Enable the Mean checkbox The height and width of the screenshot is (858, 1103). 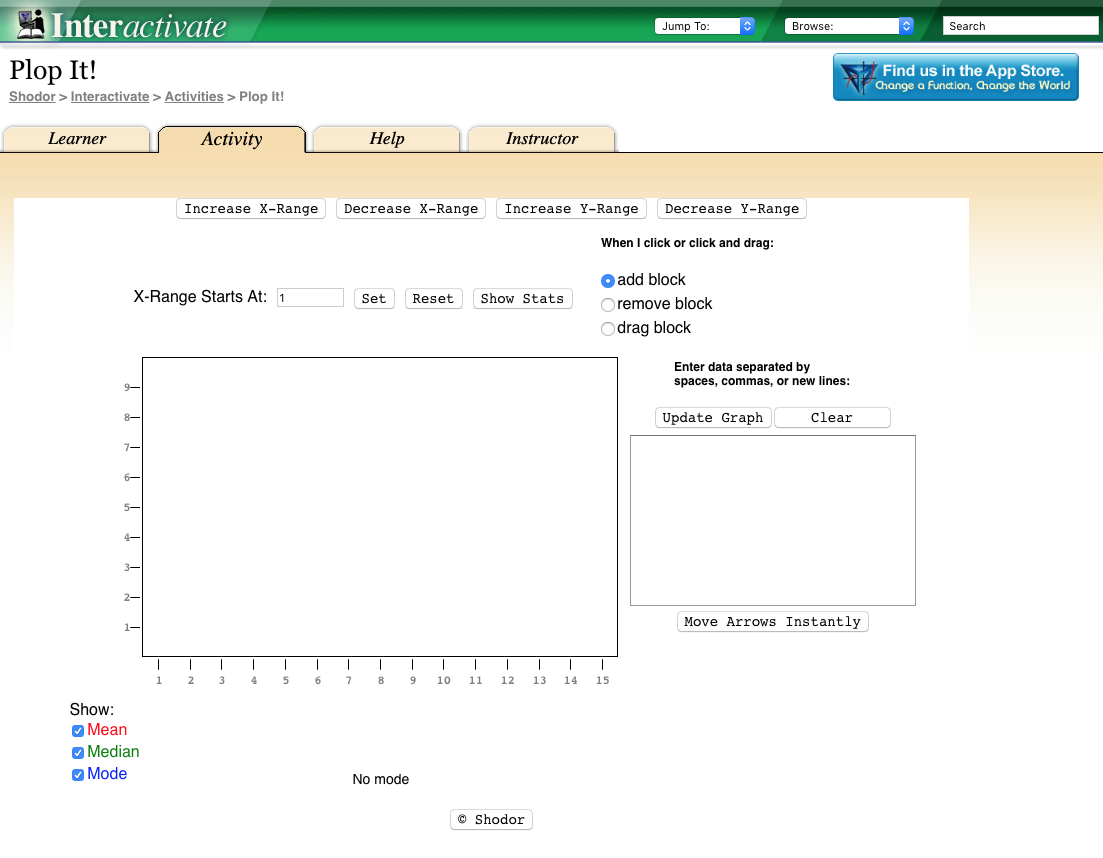point(78,731)
